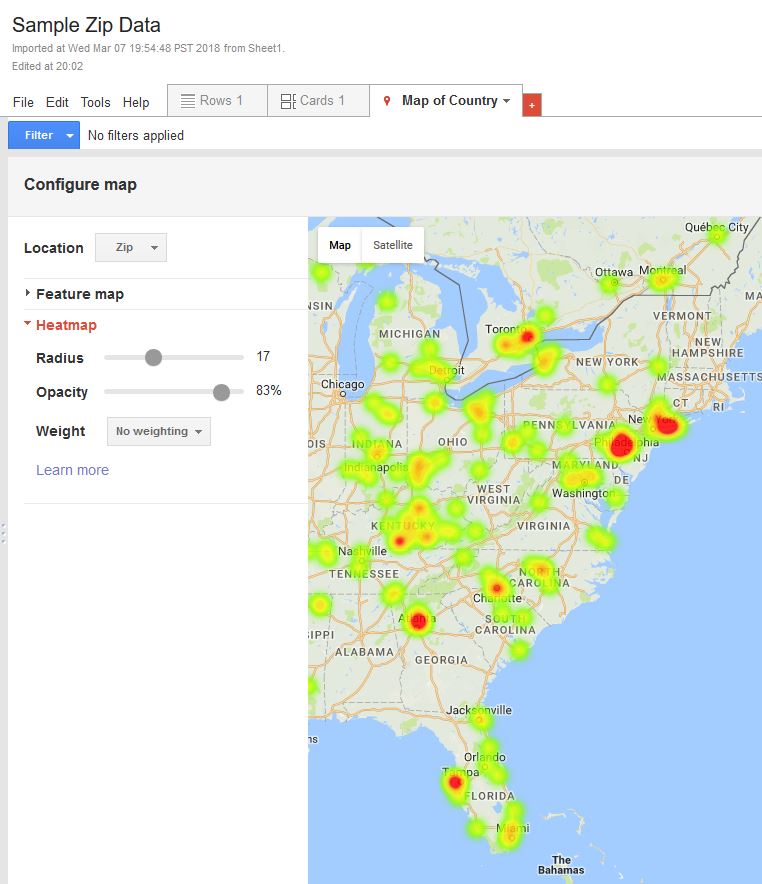The image size is (762, 884).
Task: Click the Radius slider handle
Action: (x=153, y=357)
